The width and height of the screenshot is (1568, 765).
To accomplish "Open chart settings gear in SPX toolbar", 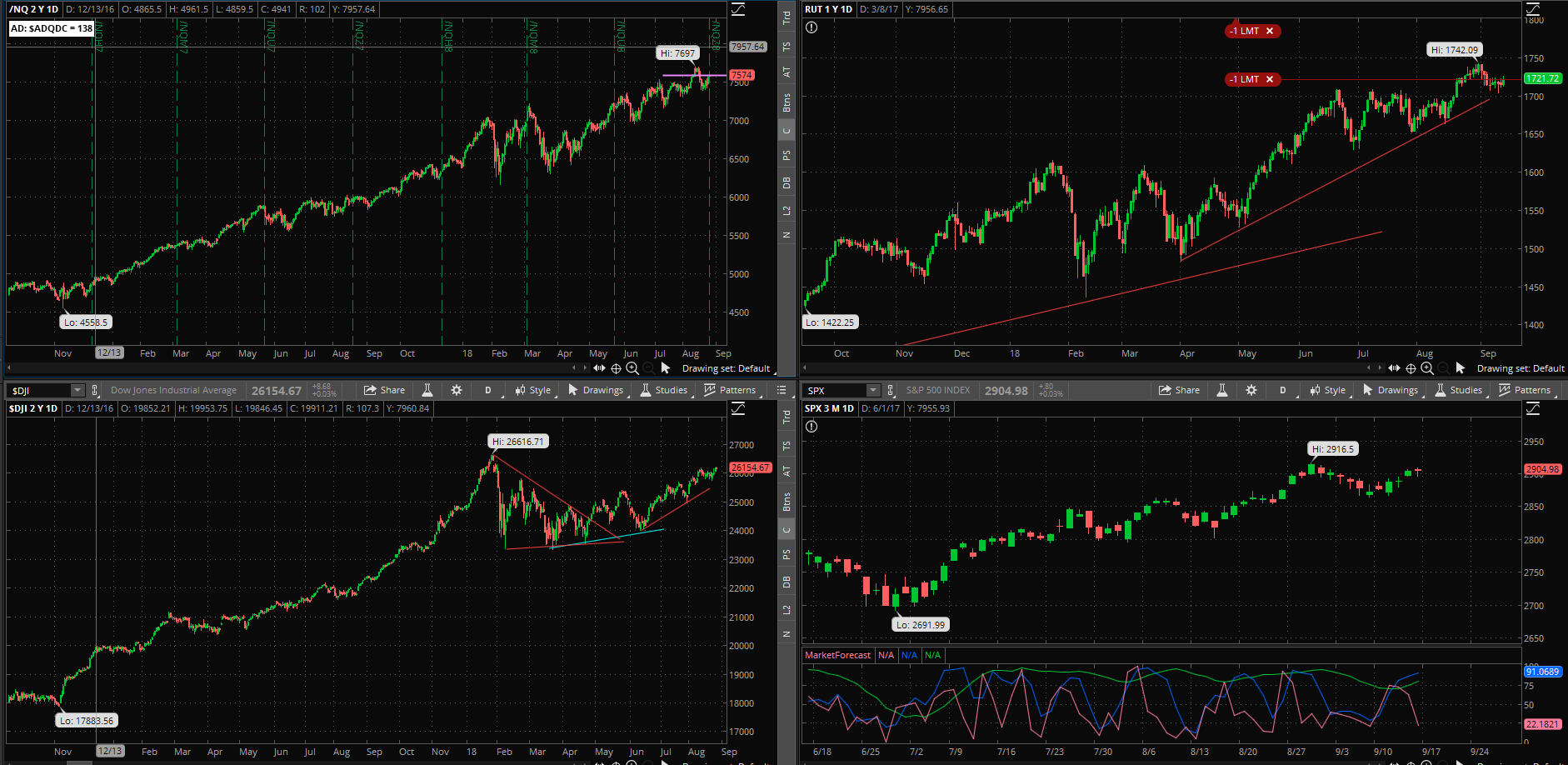I will (x=1251, y=390).
